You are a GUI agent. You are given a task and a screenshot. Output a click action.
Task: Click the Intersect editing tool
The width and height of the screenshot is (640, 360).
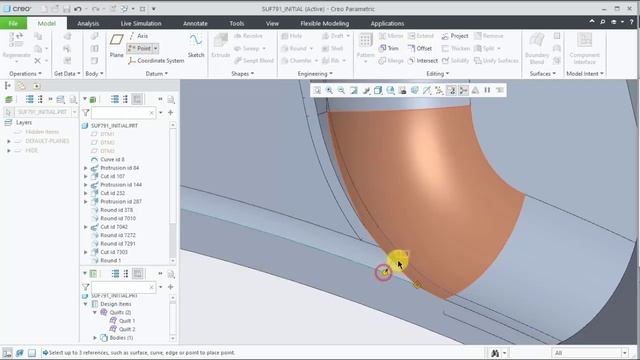(423, 60)
